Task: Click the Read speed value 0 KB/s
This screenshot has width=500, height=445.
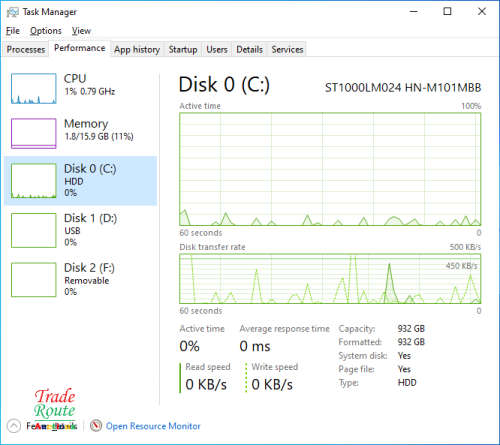Action: coord(206,384)
